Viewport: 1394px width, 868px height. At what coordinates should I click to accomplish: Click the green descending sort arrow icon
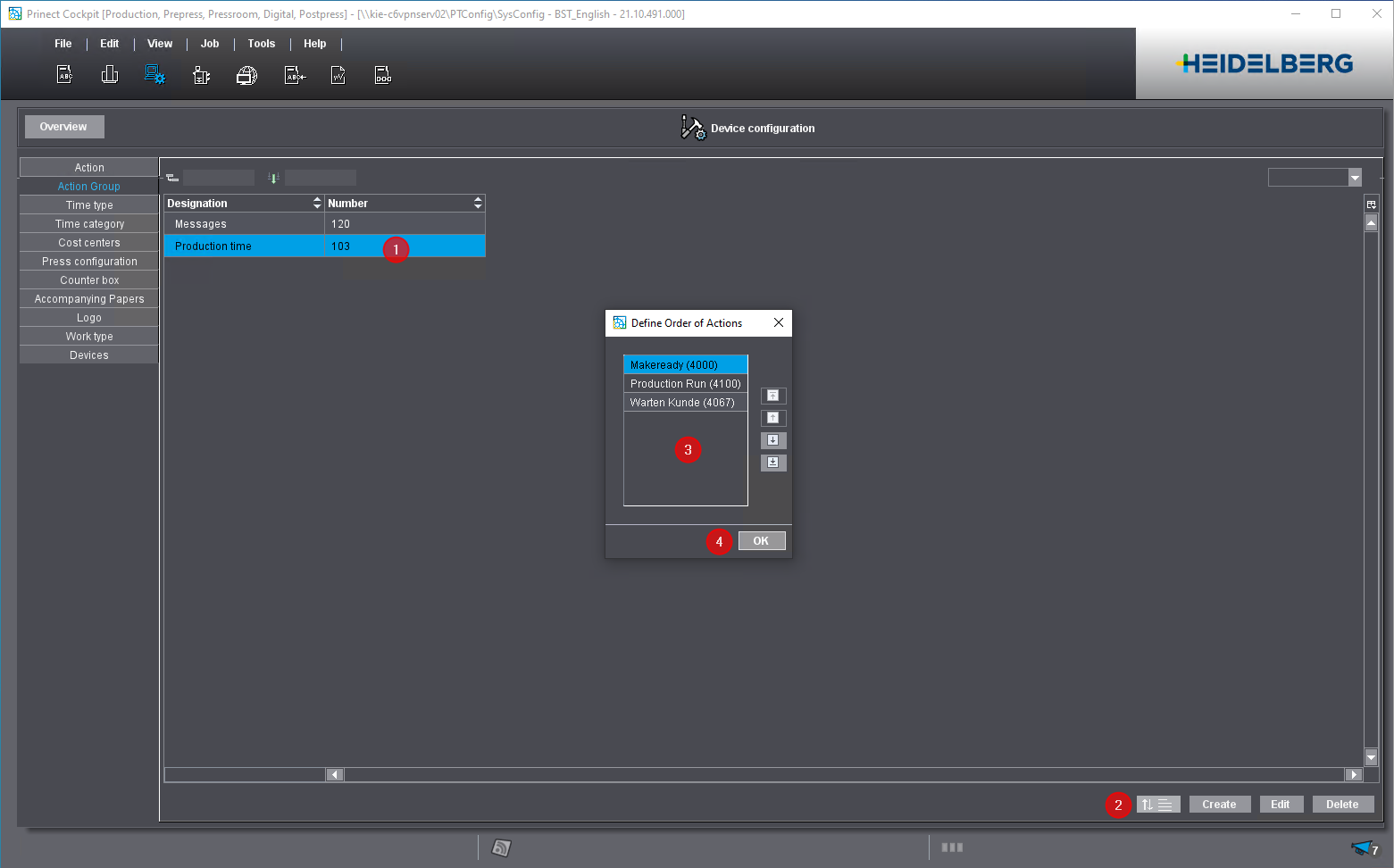point(272,177)
